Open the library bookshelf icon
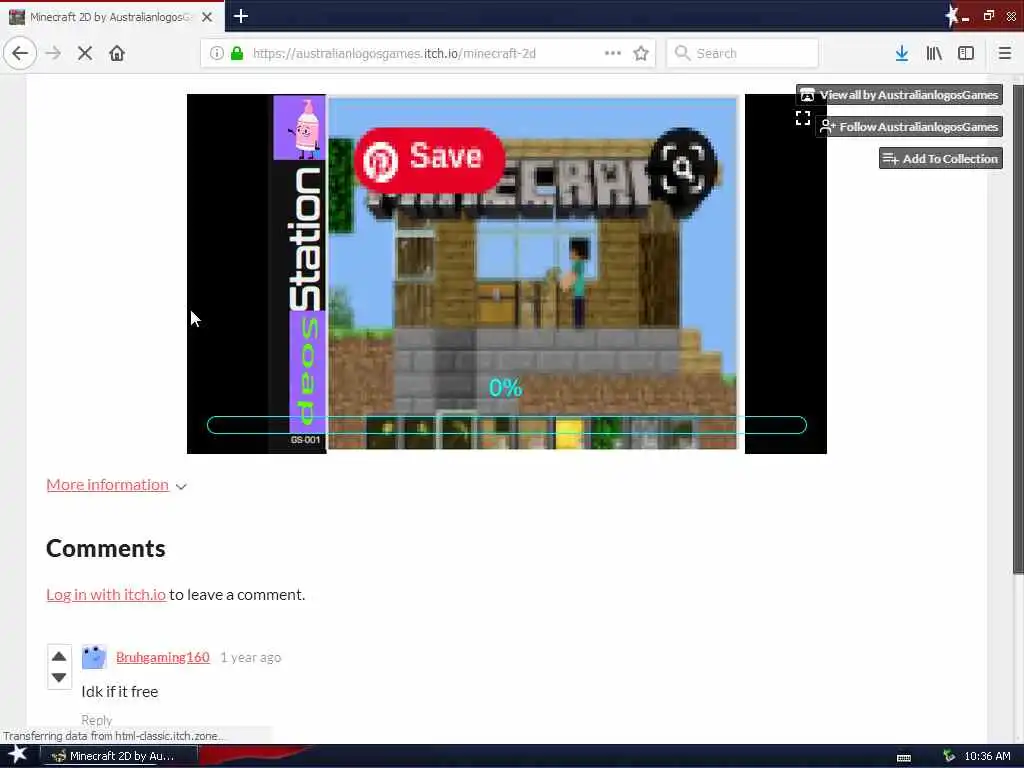The image size is (1024, 768). pos(934,53)
